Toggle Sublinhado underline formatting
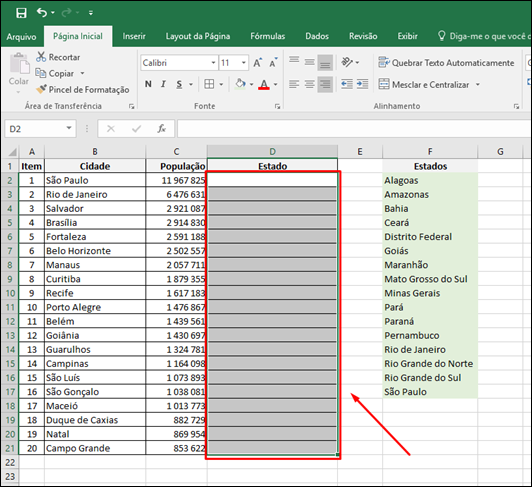 [179, 84]
